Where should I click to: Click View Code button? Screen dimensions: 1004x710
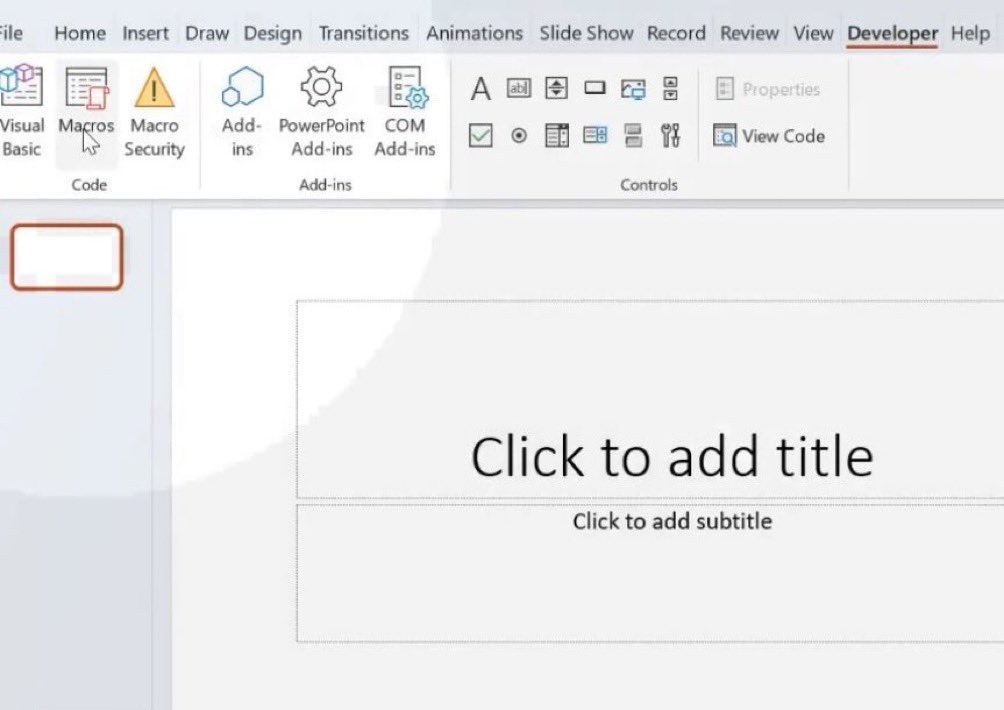[768, 136]
